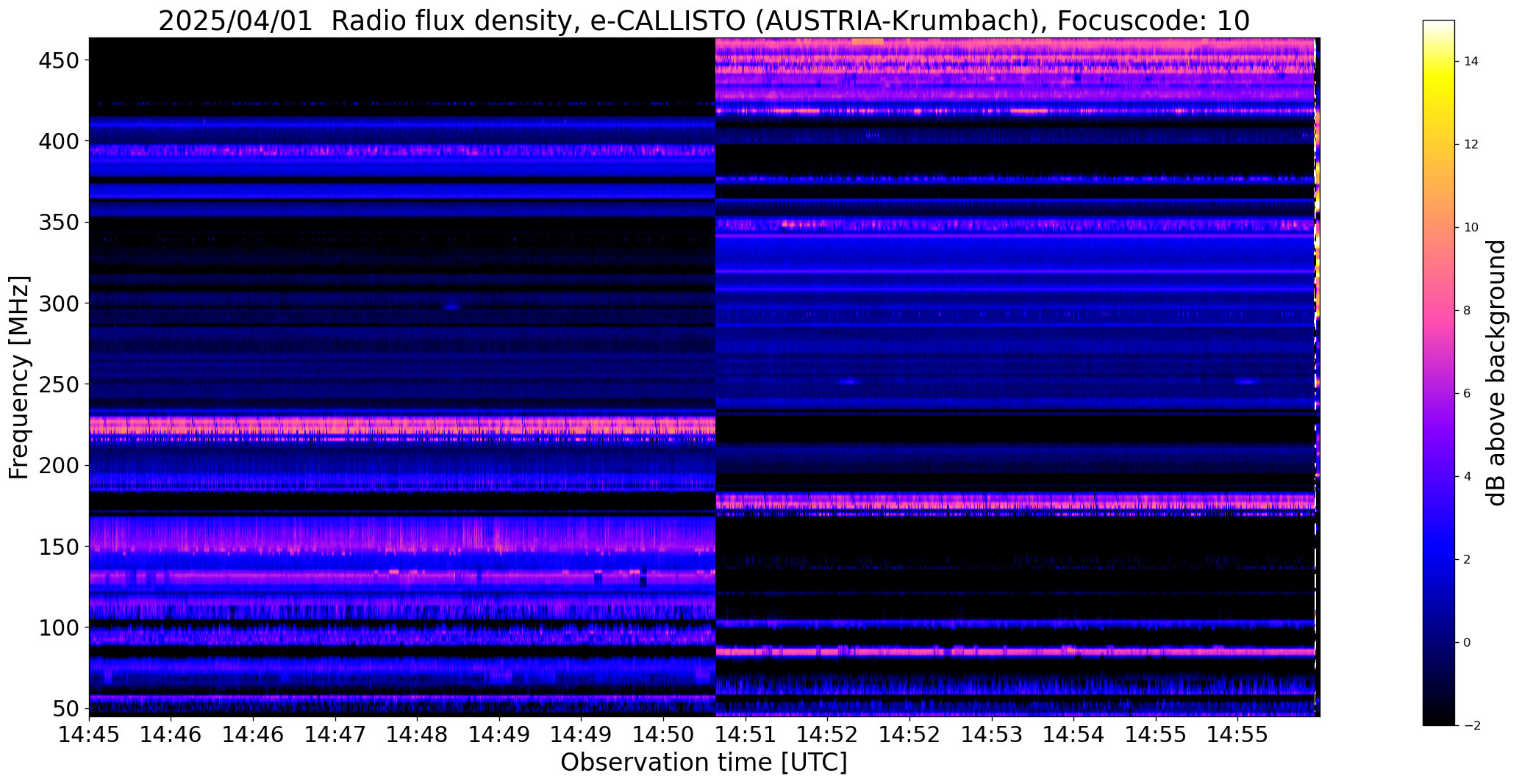Pick the colorbar tick labeled −2

pos(1471,726)
